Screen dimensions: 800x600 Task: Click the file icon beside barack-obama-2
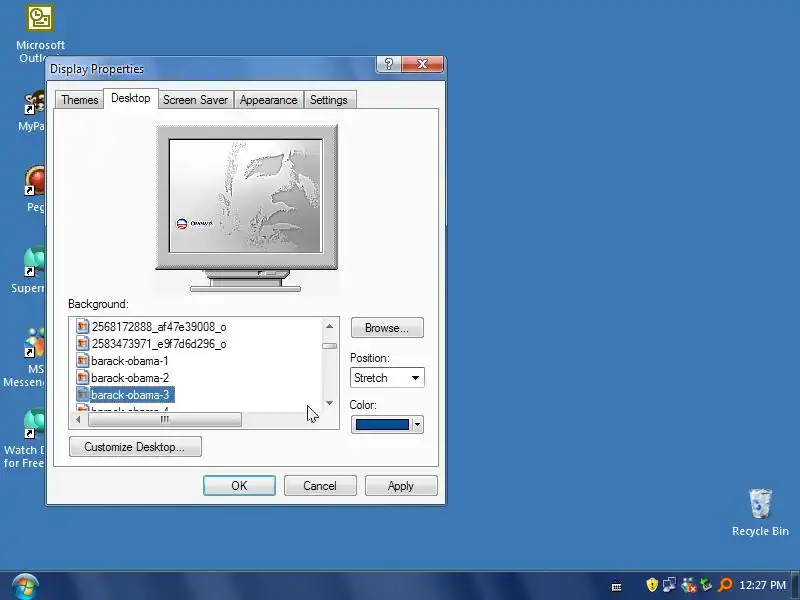82,378
